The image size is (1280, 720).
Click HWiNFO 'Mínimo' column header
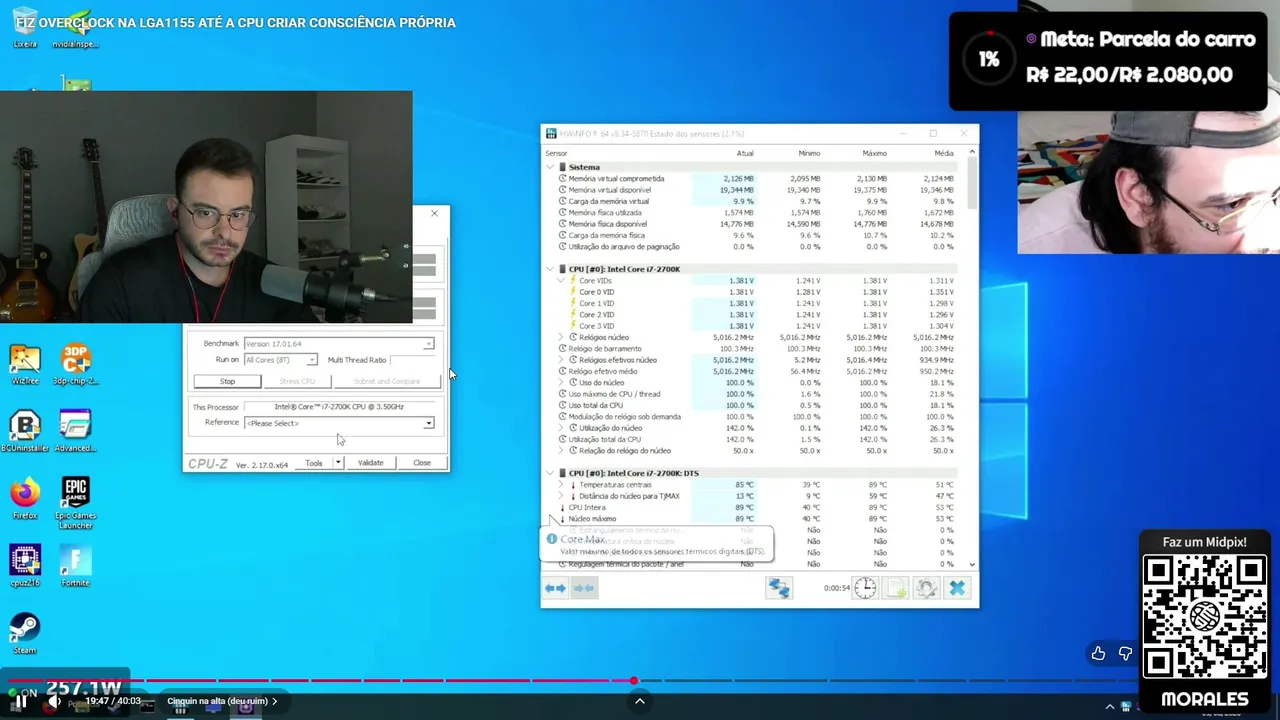(809, 153)
